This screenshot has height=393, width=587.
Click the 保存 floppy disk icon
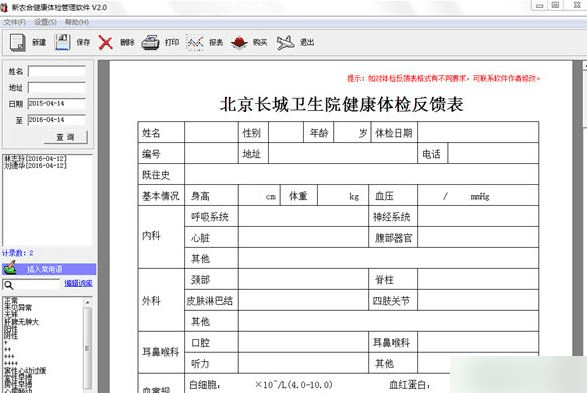click(63, 42)
